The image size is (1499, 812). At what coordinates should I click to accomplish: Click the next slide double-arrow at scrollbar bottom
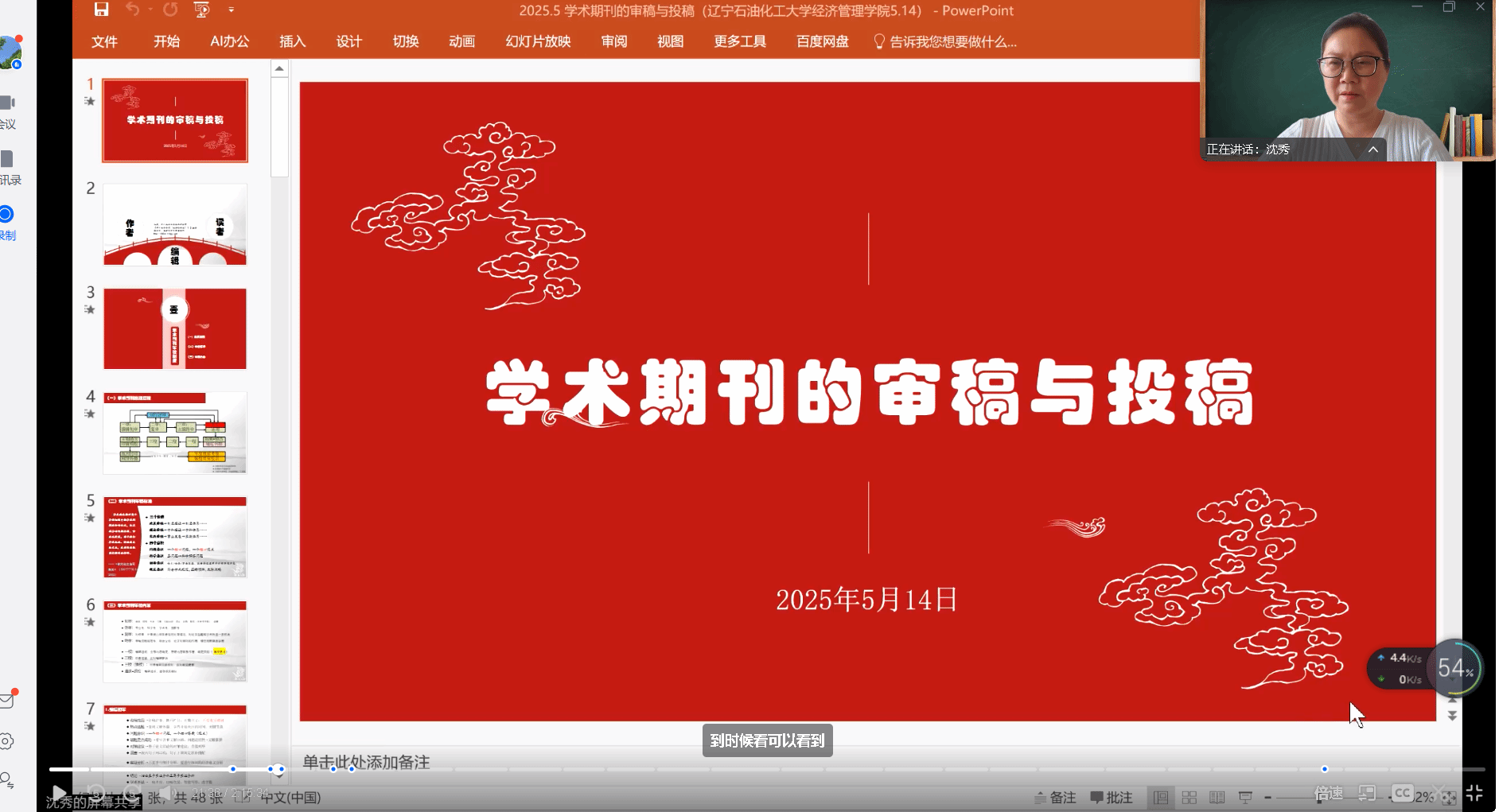point(1452,716)
